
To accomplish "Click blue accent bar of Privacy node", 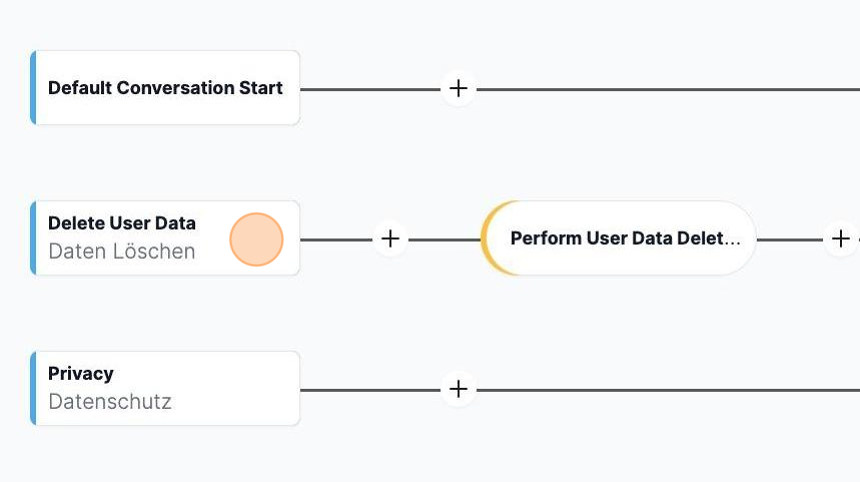I will click(x=33, y=389).
